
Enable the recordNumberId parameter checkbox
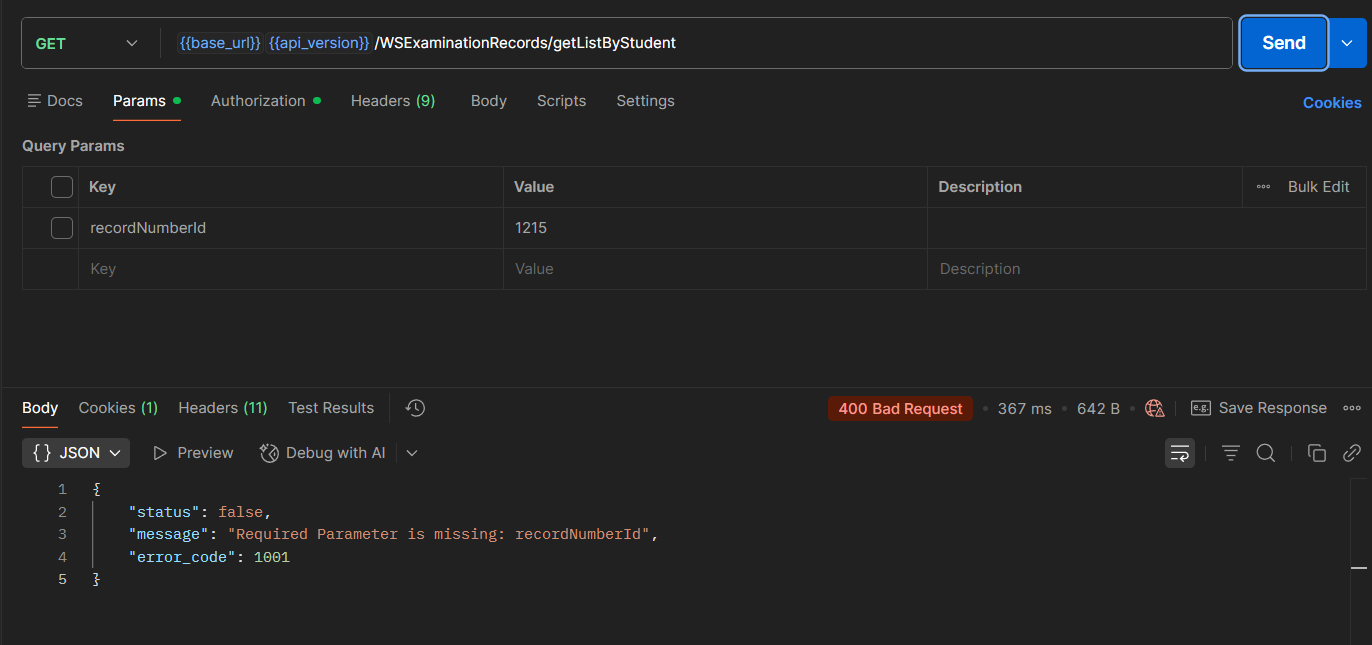(x=62, y=228)
